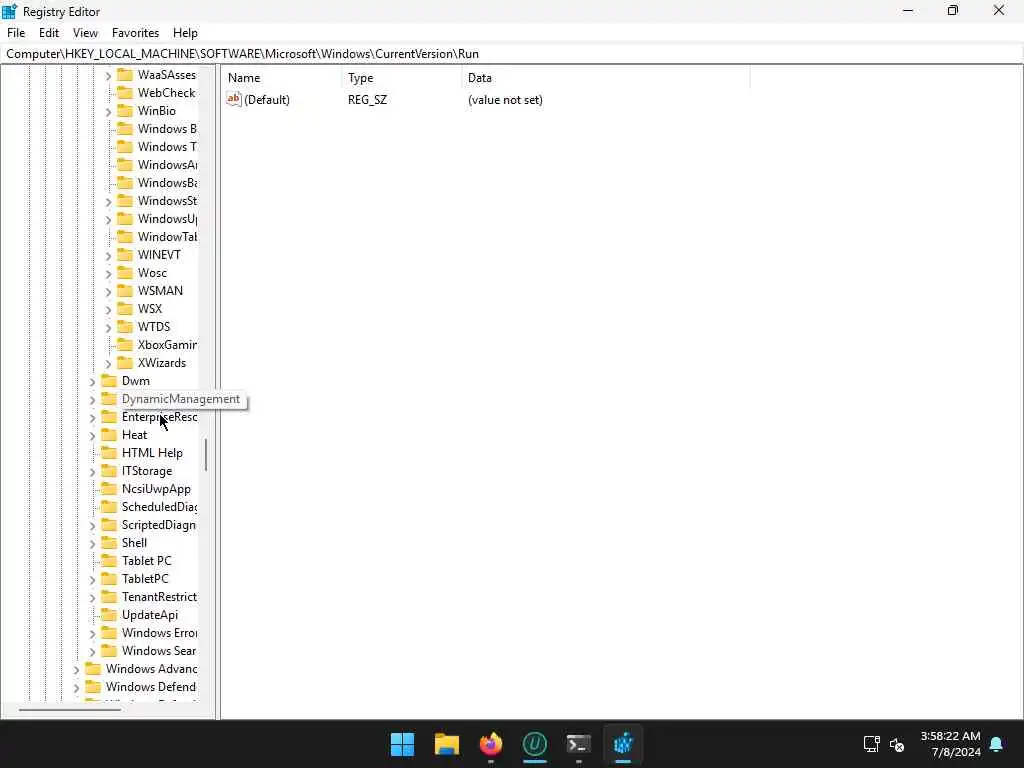Select the TenantRestrict registry key

tap(159, 597)
